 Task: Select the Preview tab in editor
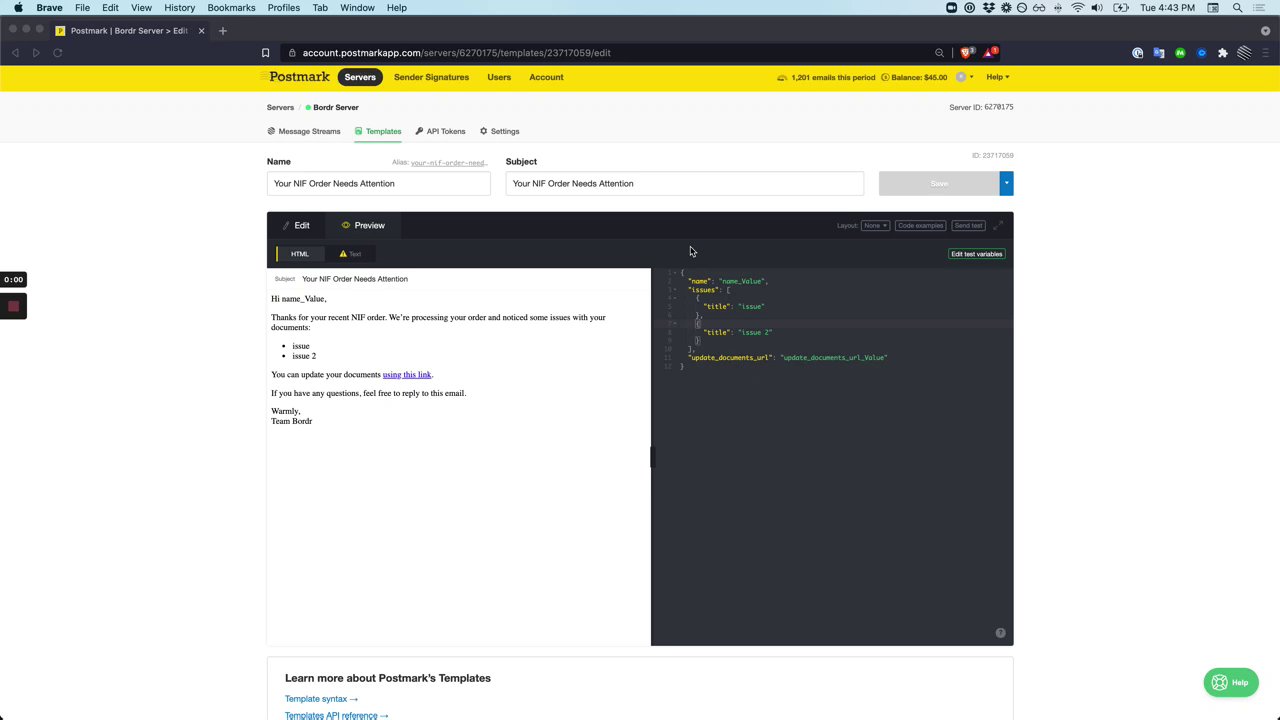point(363,225)
